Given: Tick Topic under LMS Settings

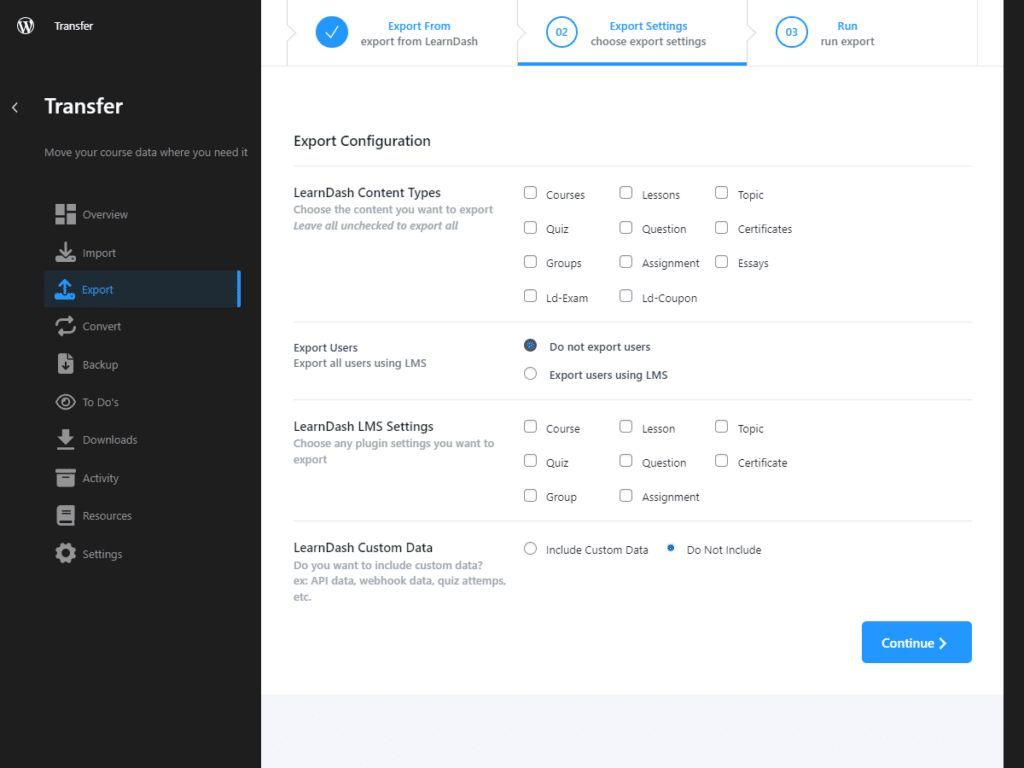Looking at the screenshot, I should (x=721, y=426).
